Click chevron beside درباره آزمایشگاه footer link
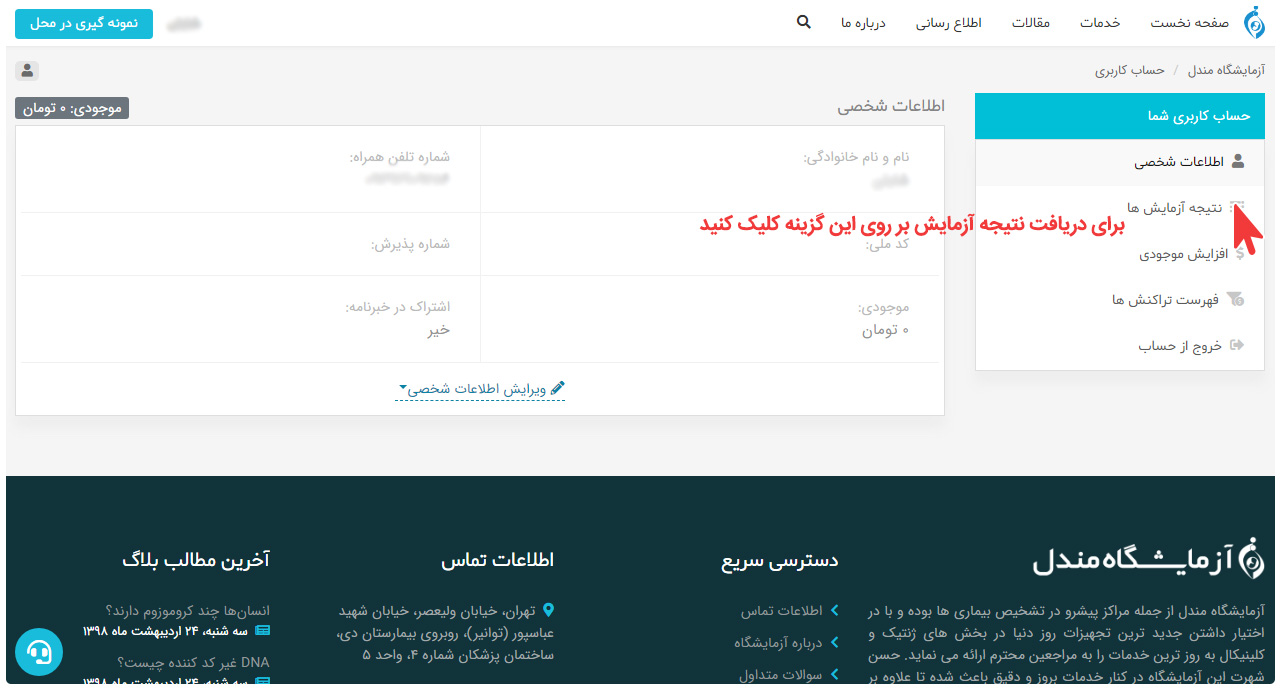The image size is (1280, 689). (834, 643)
